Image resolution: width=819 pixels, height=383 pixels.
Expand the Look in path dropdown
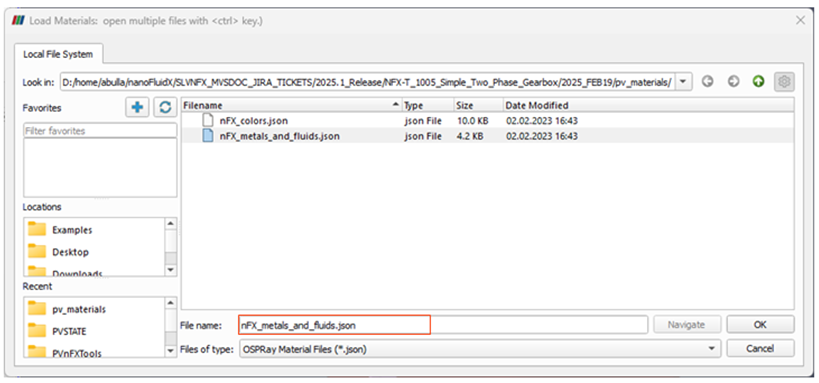(684, 82)
